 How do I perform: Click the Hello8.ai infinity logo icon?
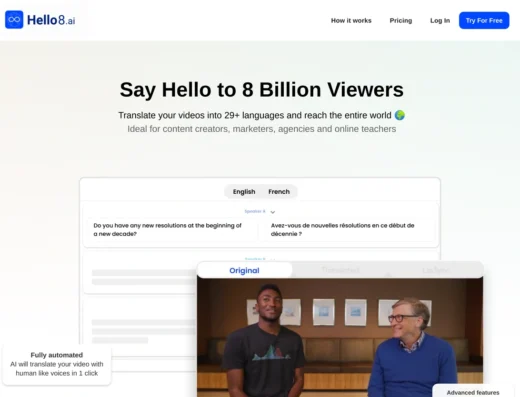14,20
